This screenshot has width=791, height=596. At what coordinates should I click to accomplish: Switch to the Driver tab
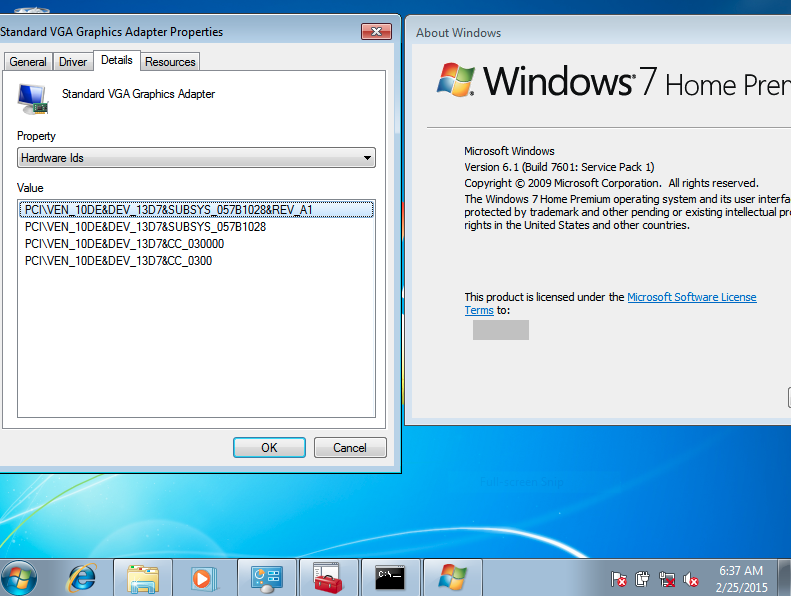(x=73, y=62)
